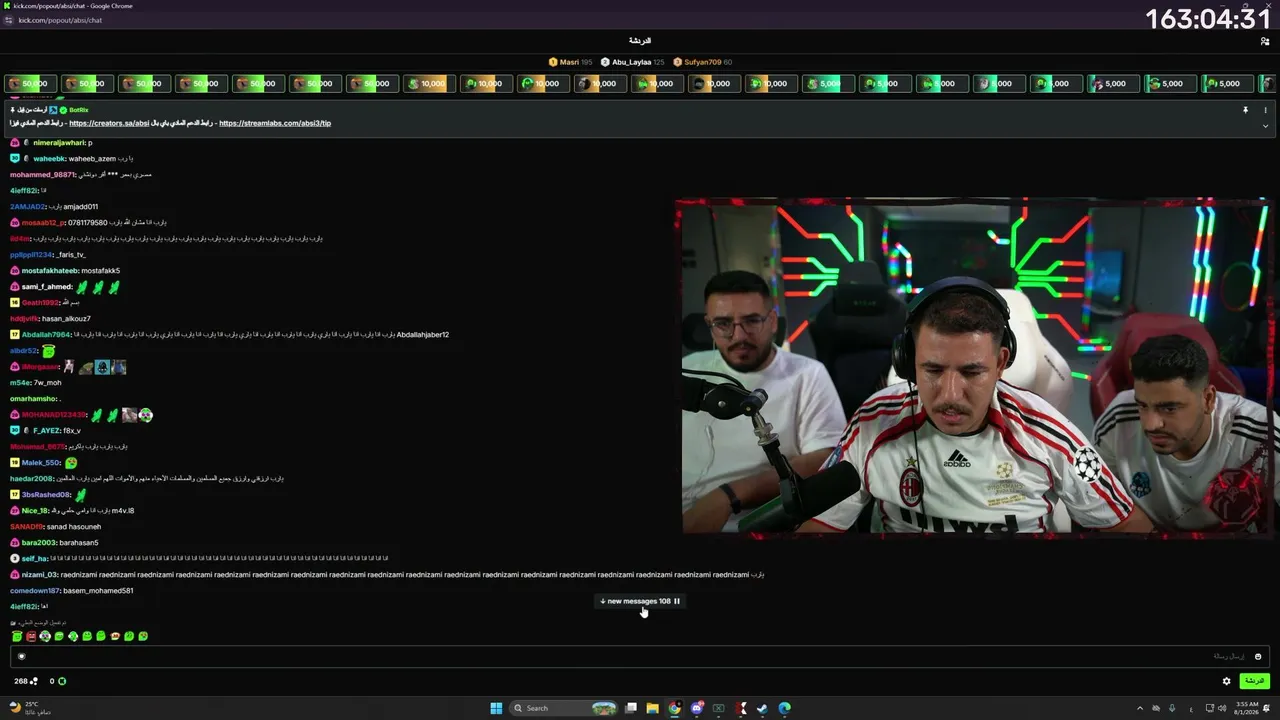
Task: Click BotRix username in pinned message
Action: (79, 110)
